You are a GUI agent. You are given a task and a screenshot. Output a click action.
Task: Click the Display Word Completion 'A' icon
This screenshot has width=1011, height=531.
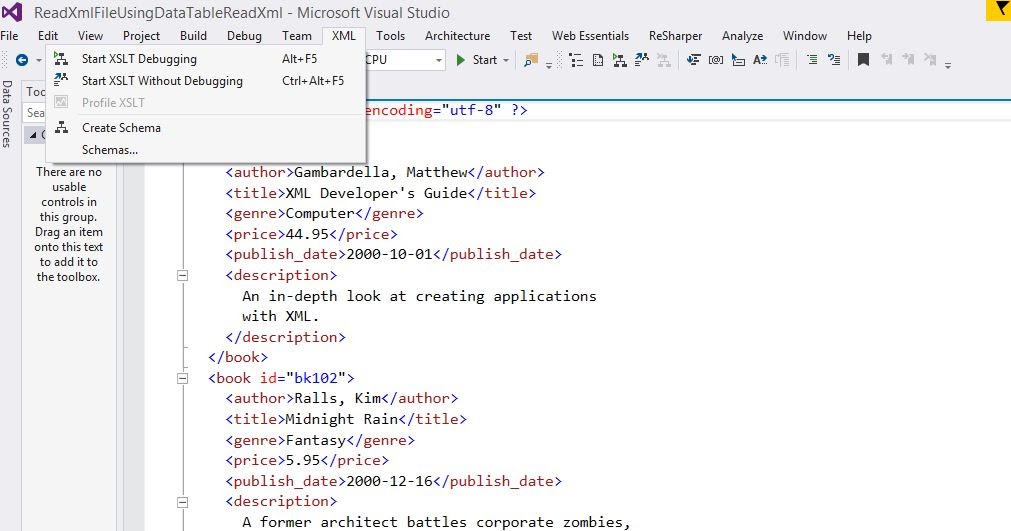[760, 60]
